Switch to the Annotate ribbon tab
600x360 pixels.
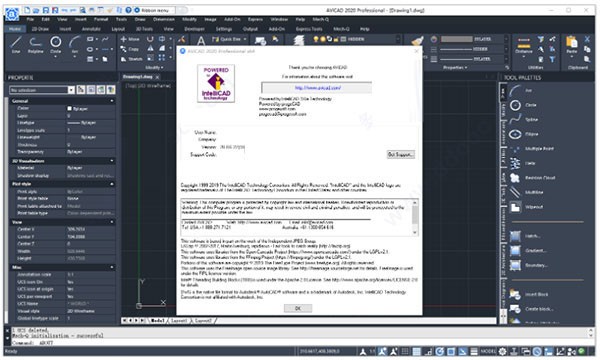click(x=91, y=29)
